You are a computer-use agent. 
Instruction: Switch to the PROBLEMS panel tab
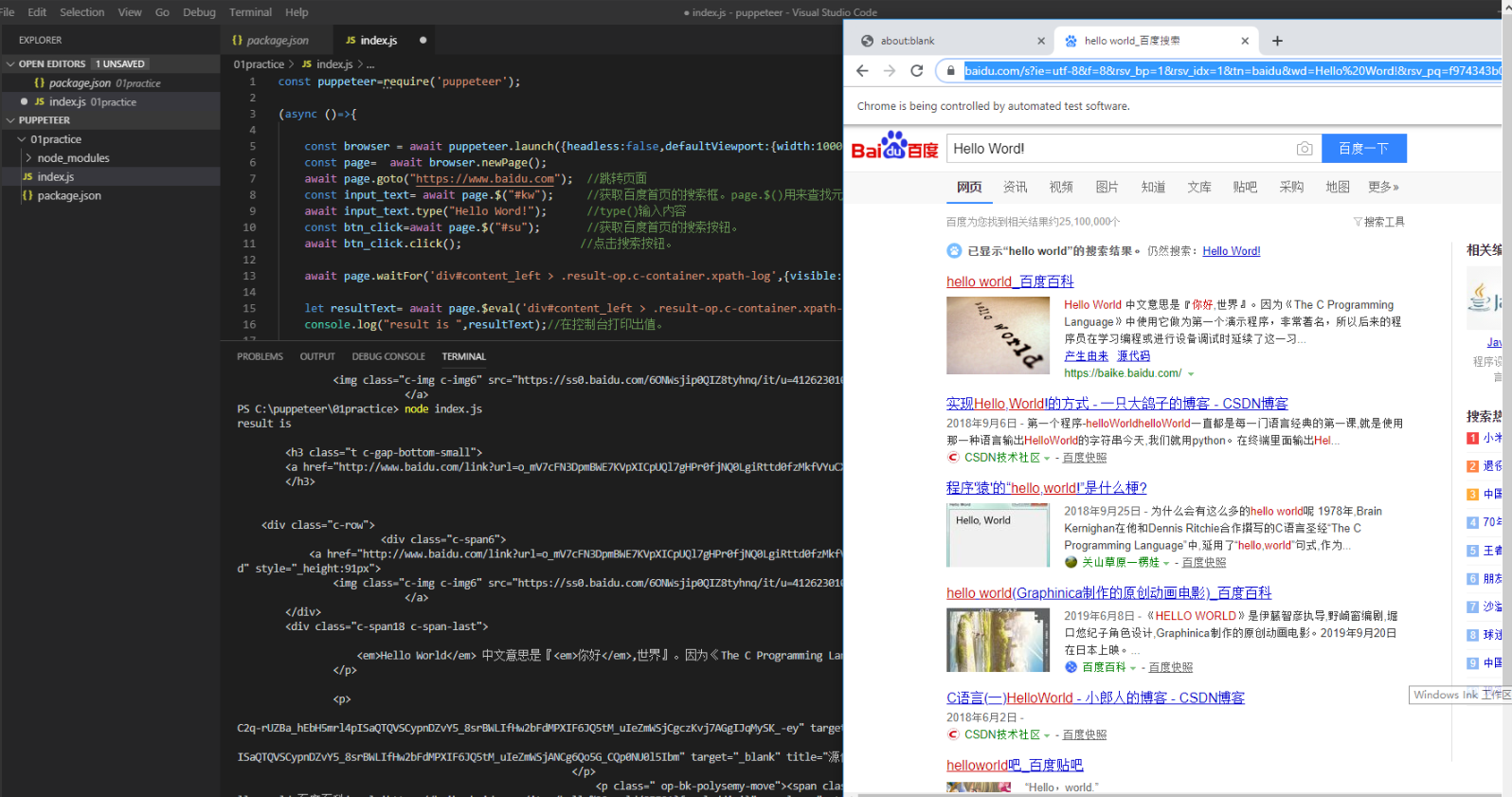coord(260,357)
